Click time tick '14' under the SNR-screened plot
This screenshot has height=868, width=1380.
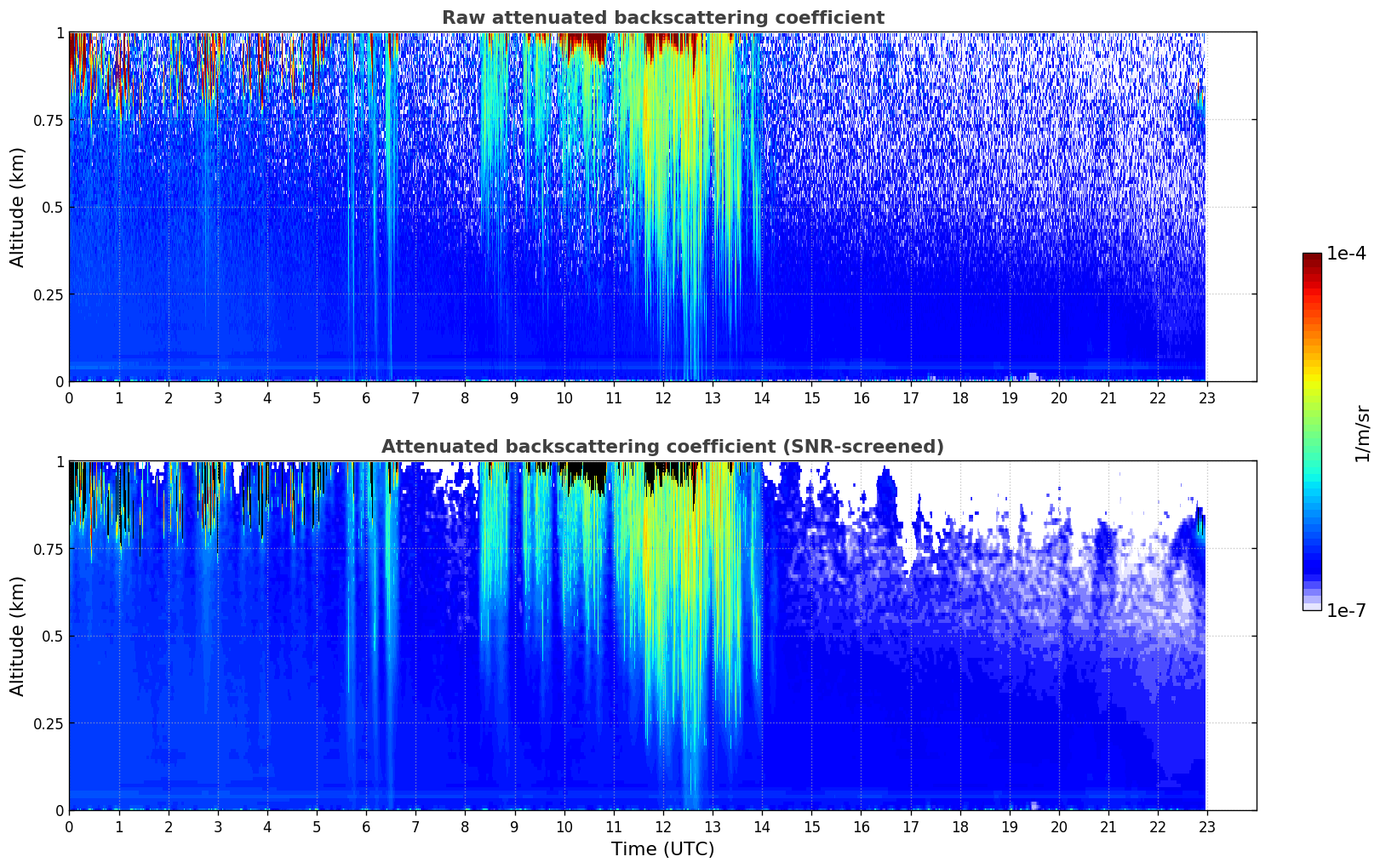(762, 826)
